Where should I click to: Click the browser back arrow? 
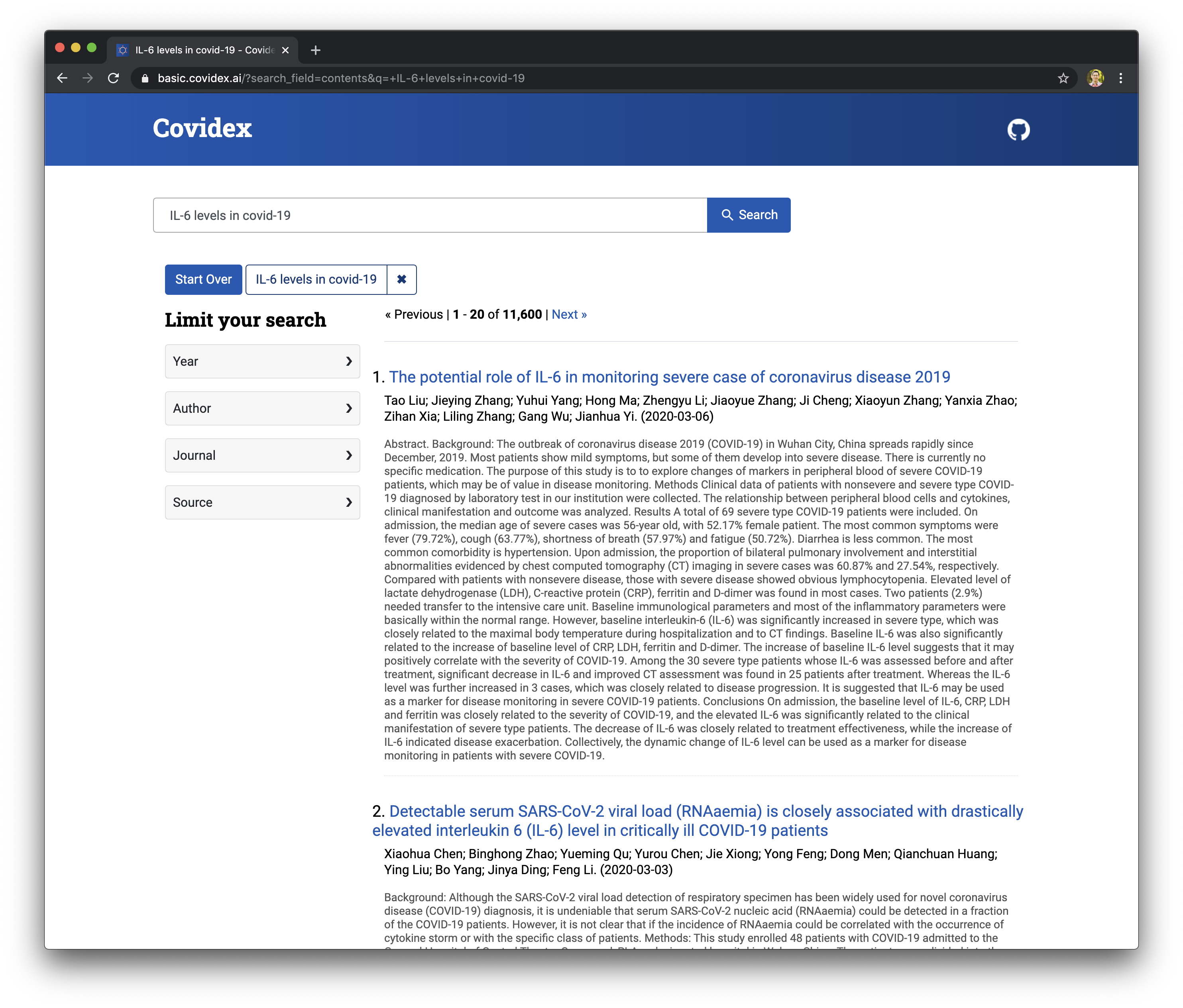click(62, 78)
